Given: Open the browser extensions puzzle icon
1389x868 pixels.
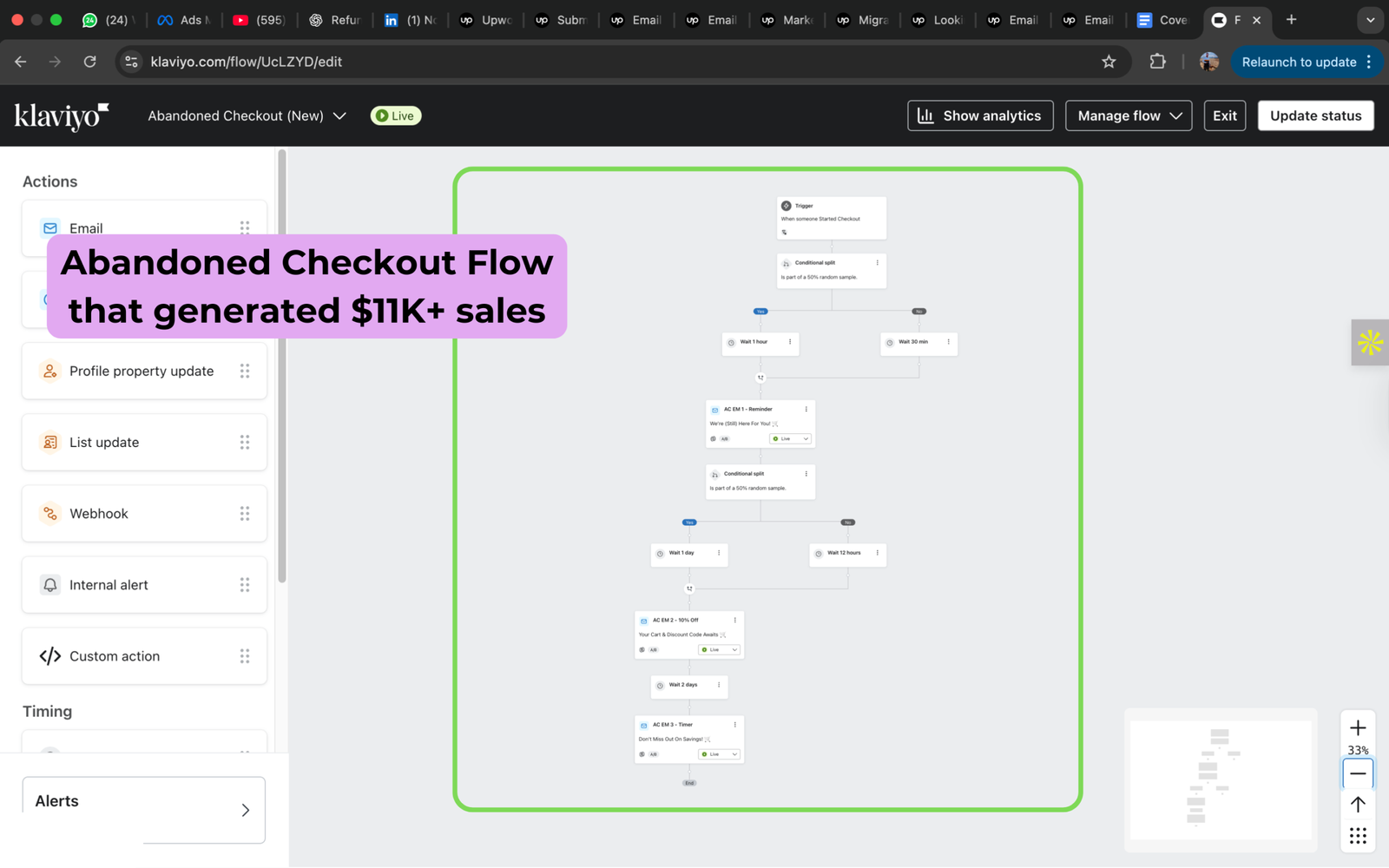Looking at the screenshot, I should (x=1157, y=62).
